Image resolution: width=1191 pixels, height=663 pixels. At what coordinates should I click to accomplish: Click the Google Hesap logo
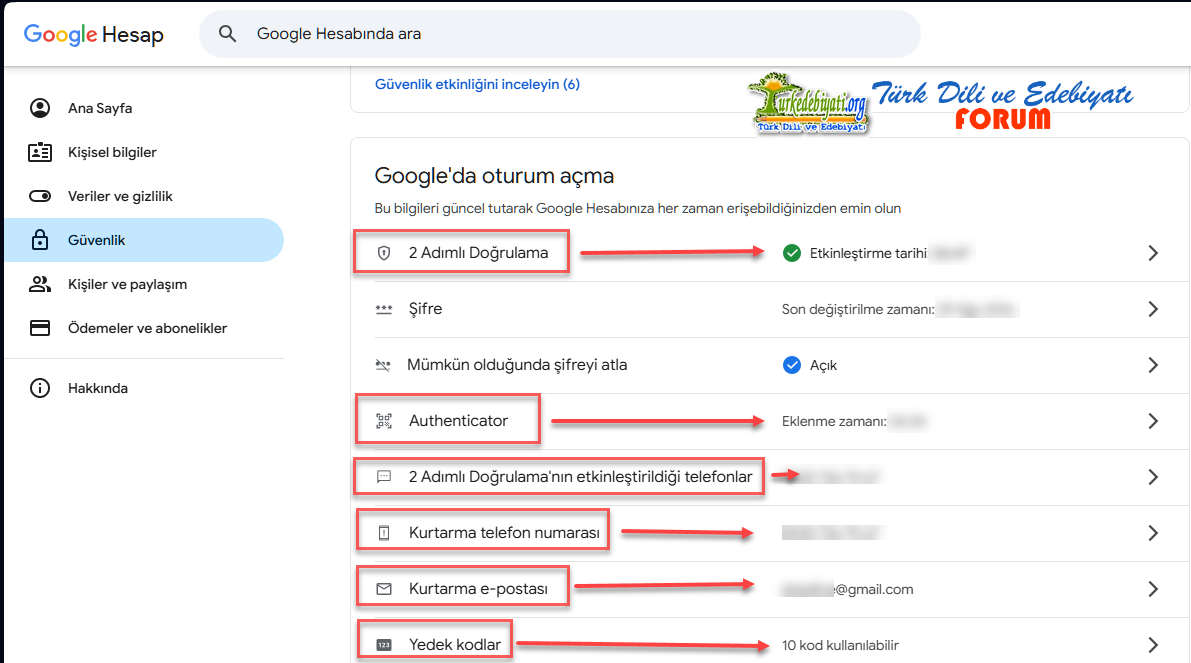point(93,35)
